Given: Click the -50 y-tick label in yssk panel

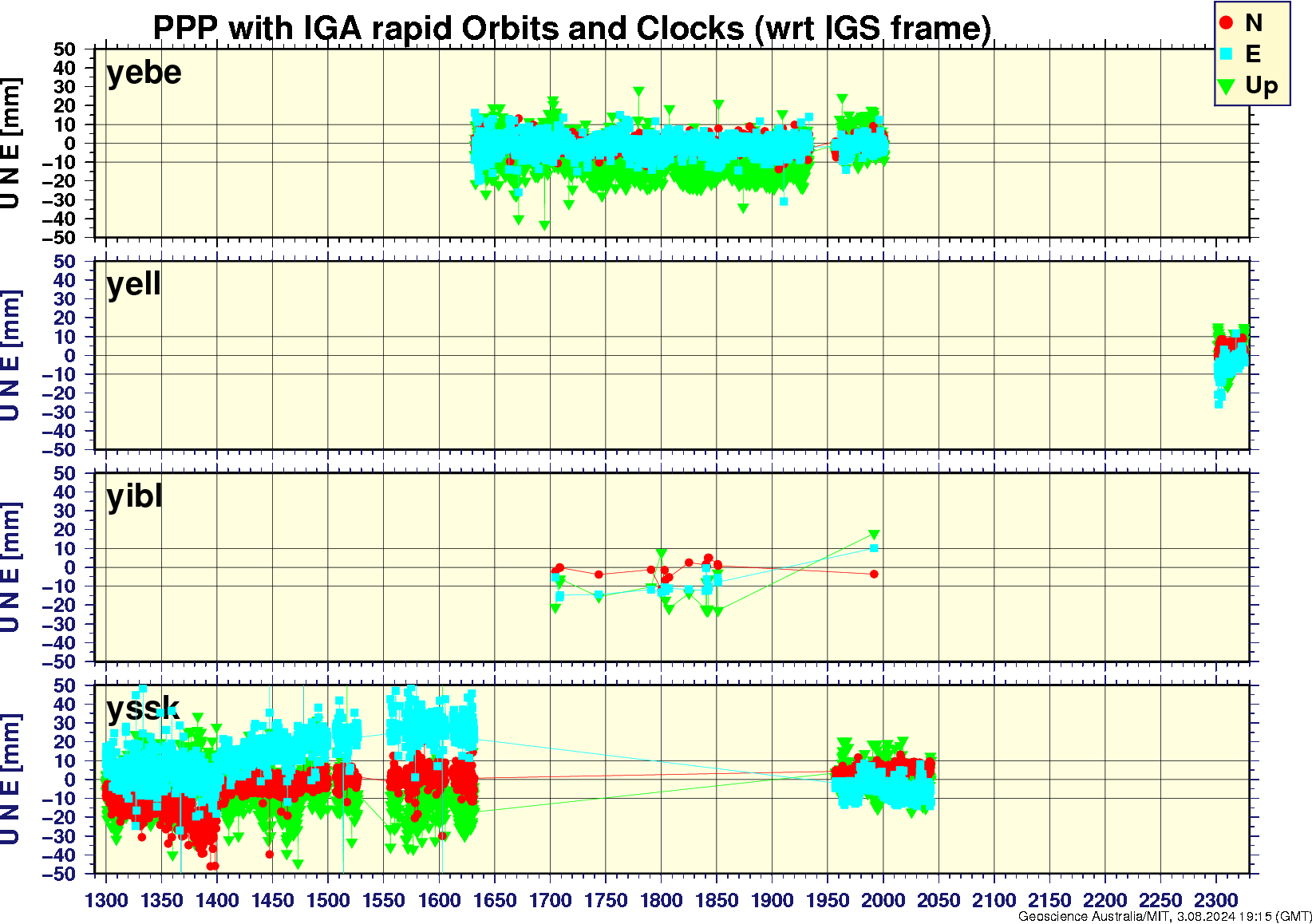Looking at the screenshot, I should [60, 874].
